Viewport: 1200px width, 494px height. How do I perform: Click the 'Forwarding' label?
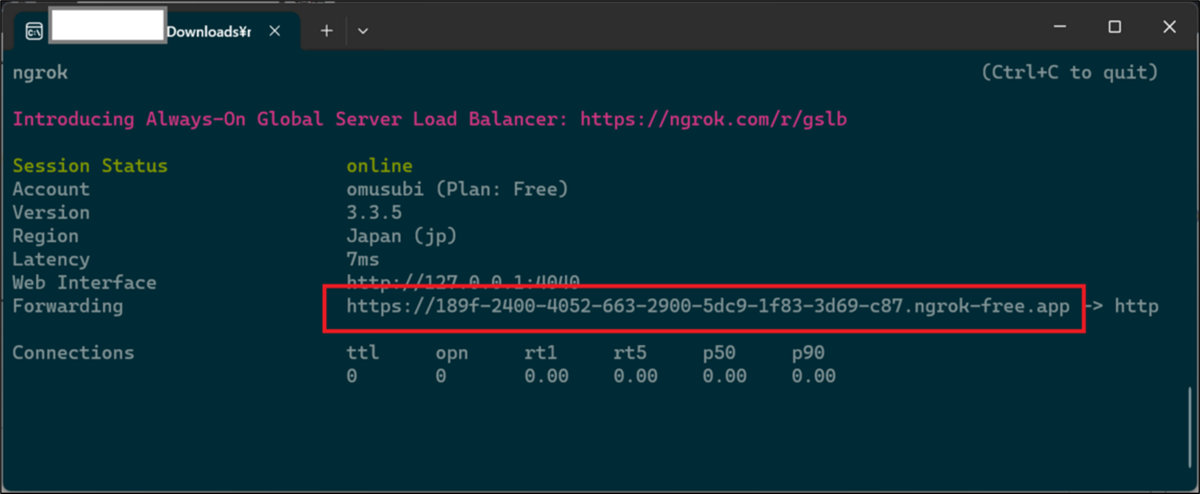point(68,306)
